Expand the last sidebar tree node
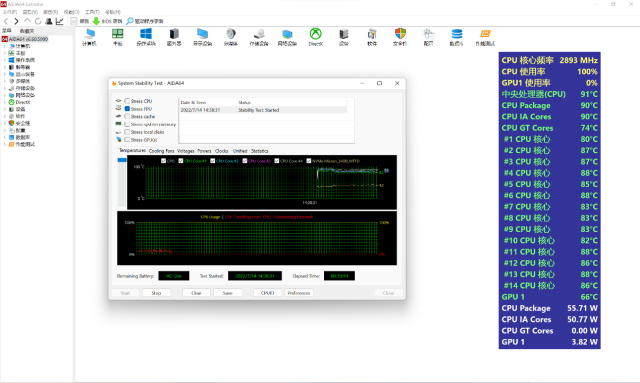The width and height of the screenshot is (640, 383). pyautogui.click(x=4, y=144)
